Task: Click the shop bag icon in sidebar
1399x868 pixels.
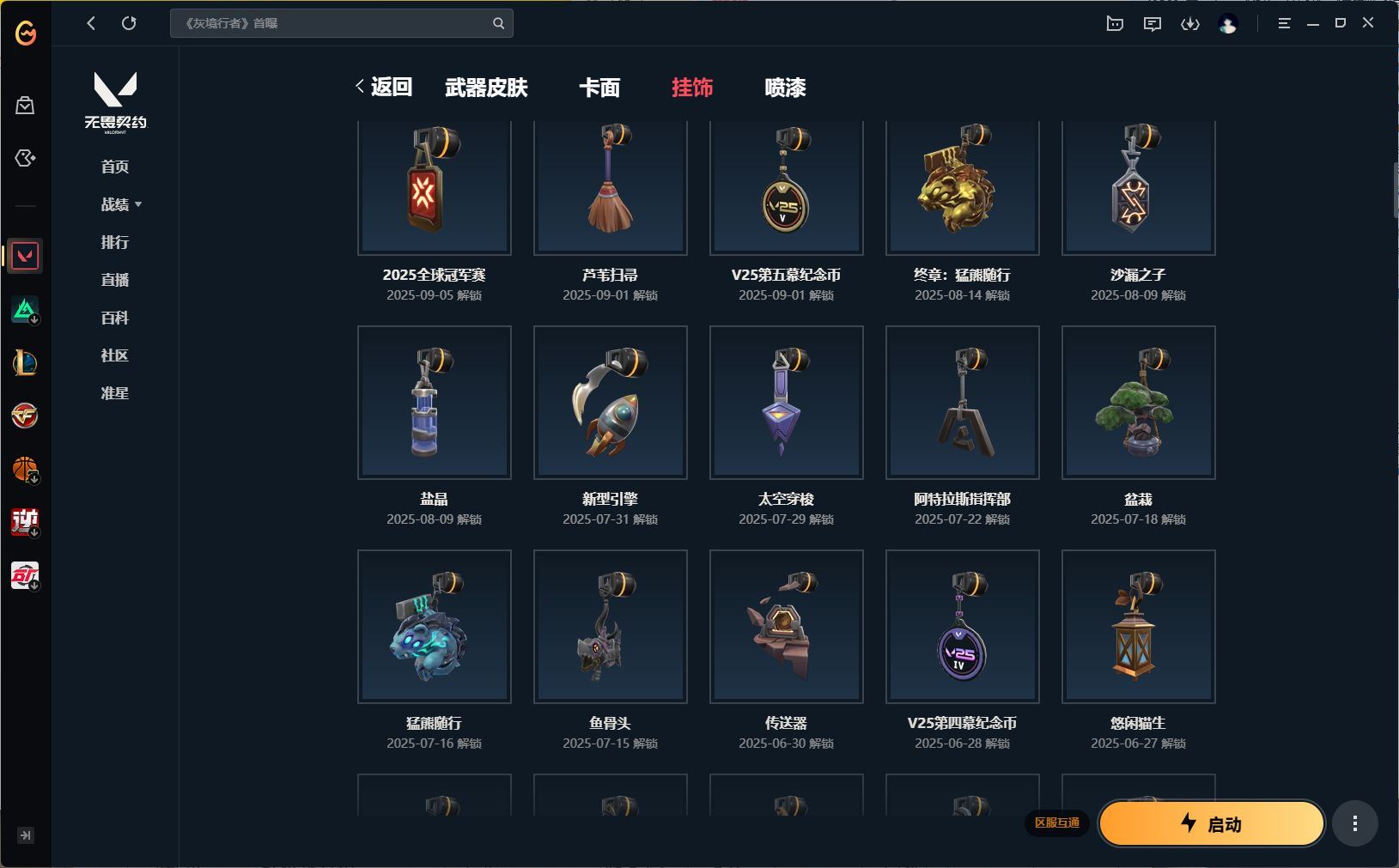Action: pyautogui.click(x=25, y=105)
